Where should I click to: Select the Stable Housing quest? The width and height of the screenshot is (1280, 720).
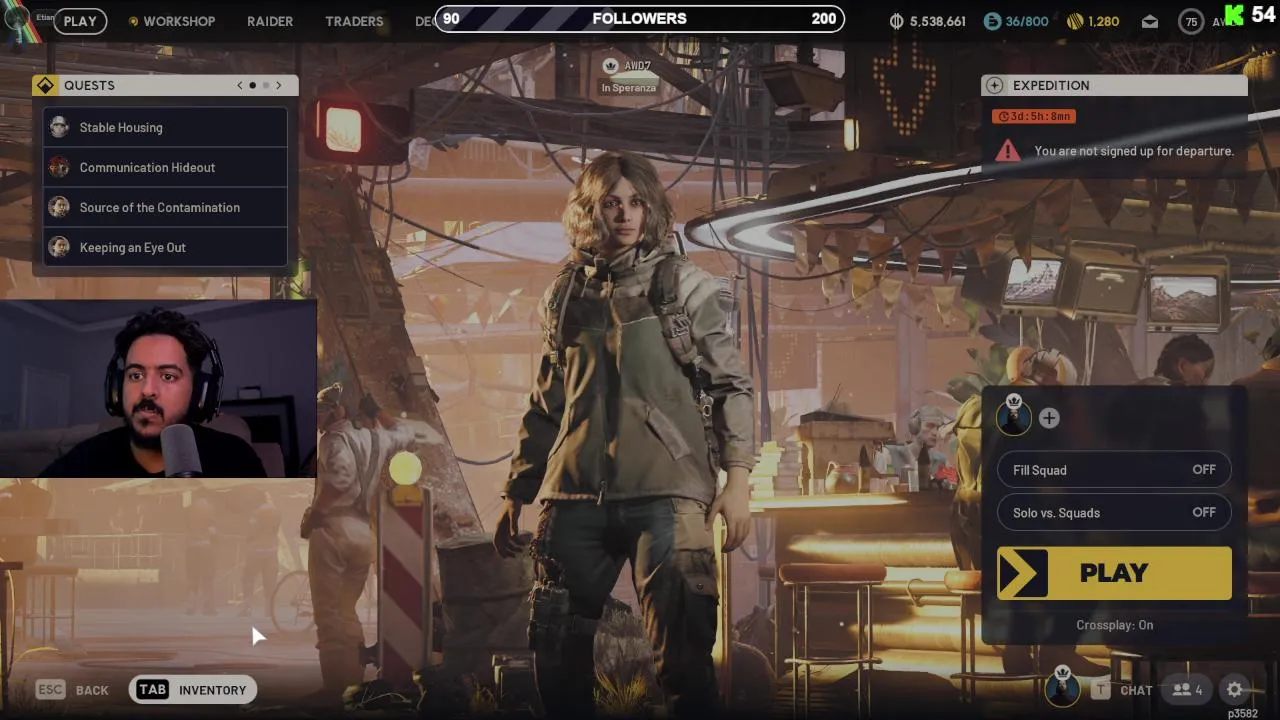coord(166,127)
